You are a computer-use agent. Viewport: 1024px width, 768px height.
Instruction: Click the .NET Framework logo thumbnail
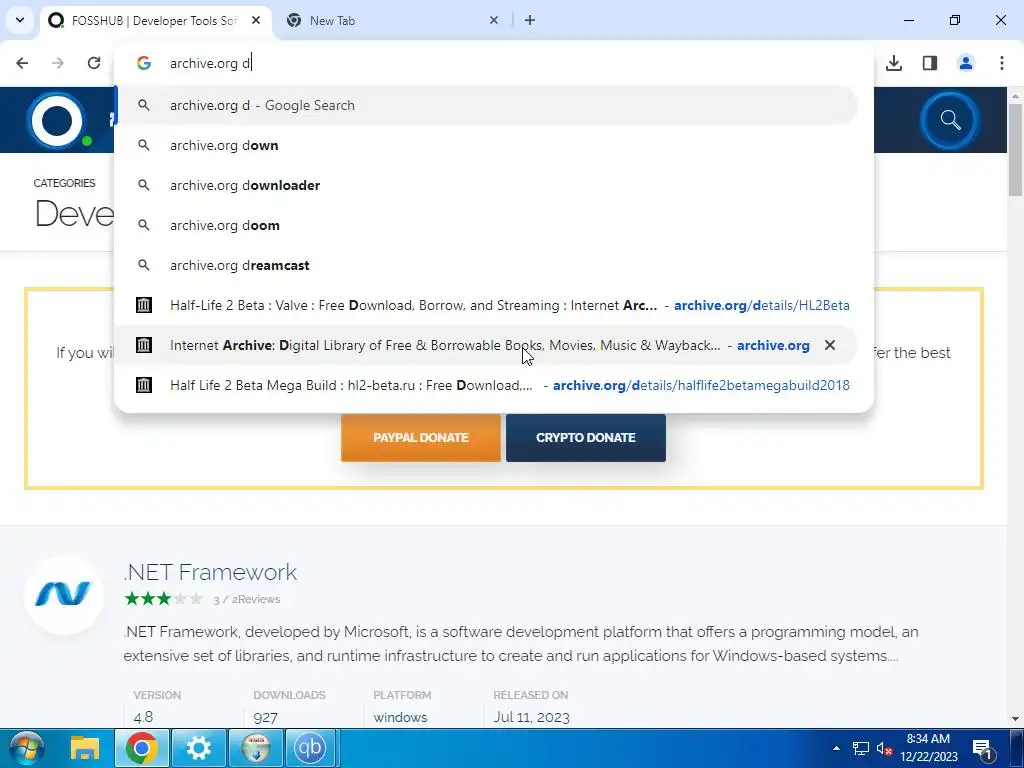tap(63, 594)
